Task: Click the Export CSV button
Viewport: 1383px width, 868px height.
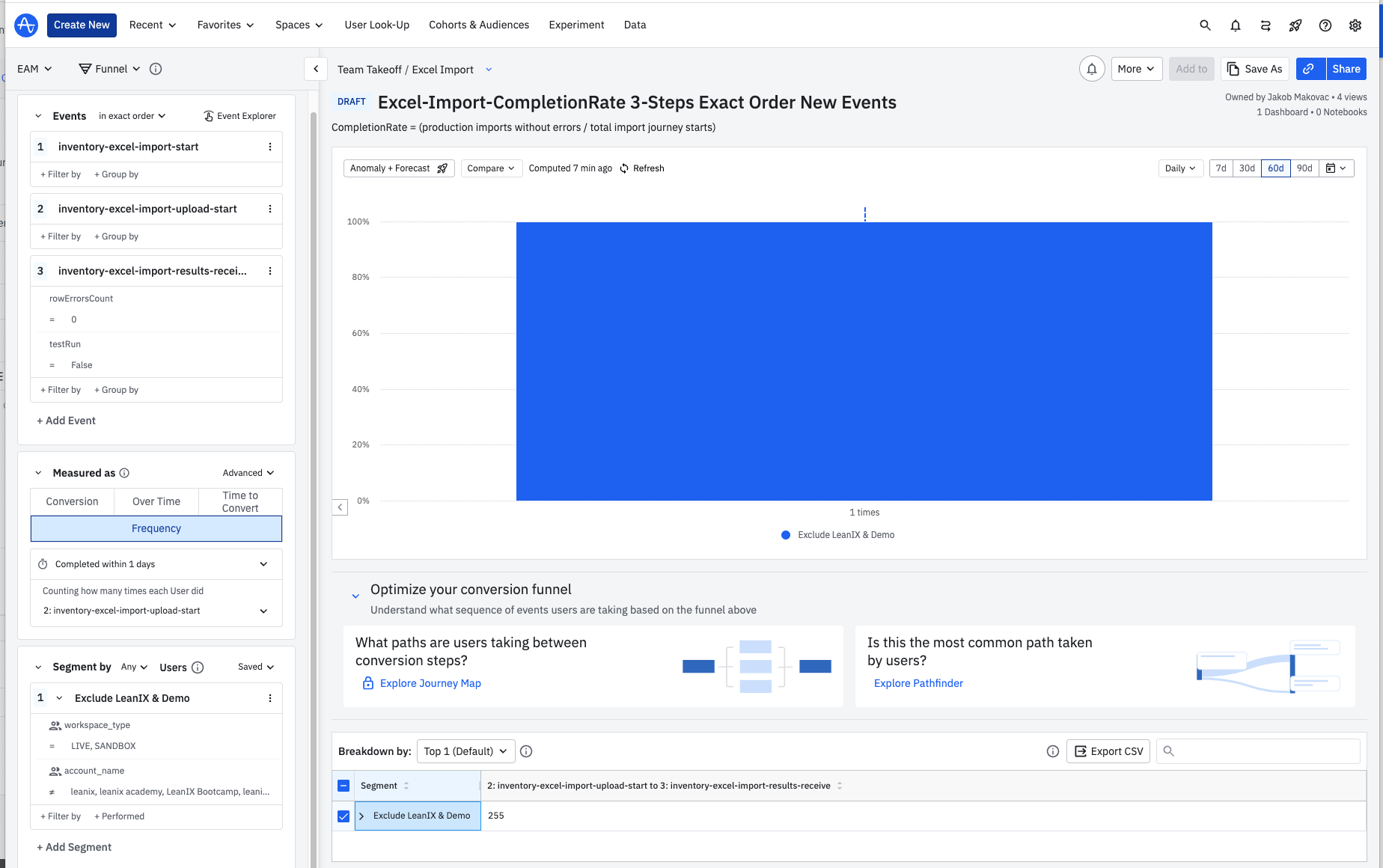Action: point(1109,751)
